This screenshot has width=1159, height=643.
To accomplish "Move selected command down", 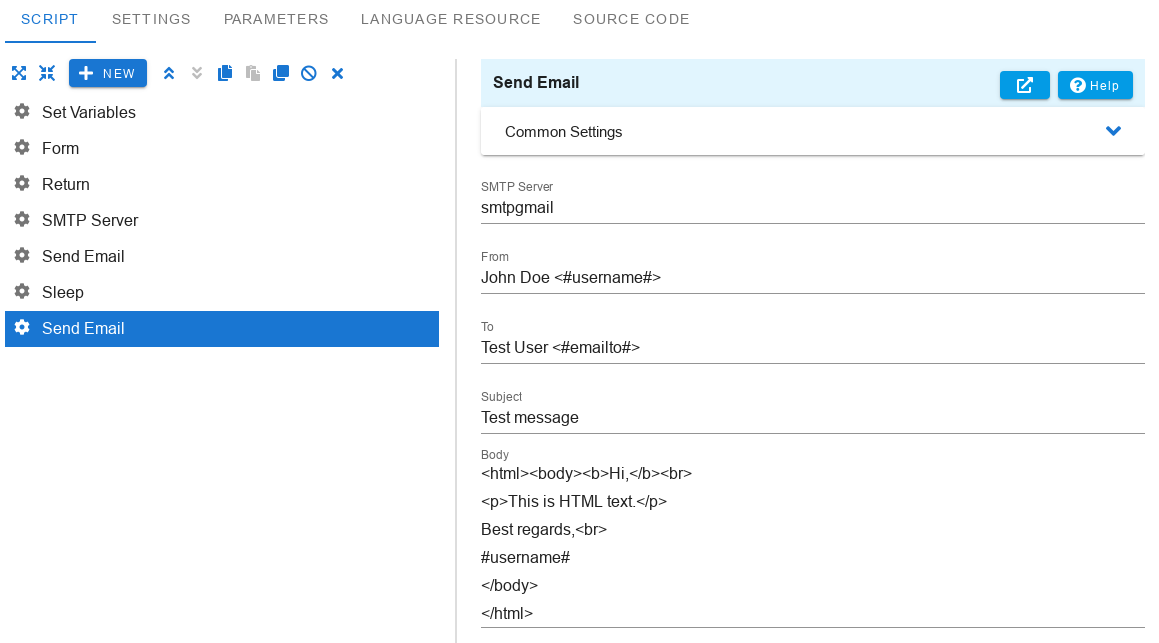I will coord(197,73).
